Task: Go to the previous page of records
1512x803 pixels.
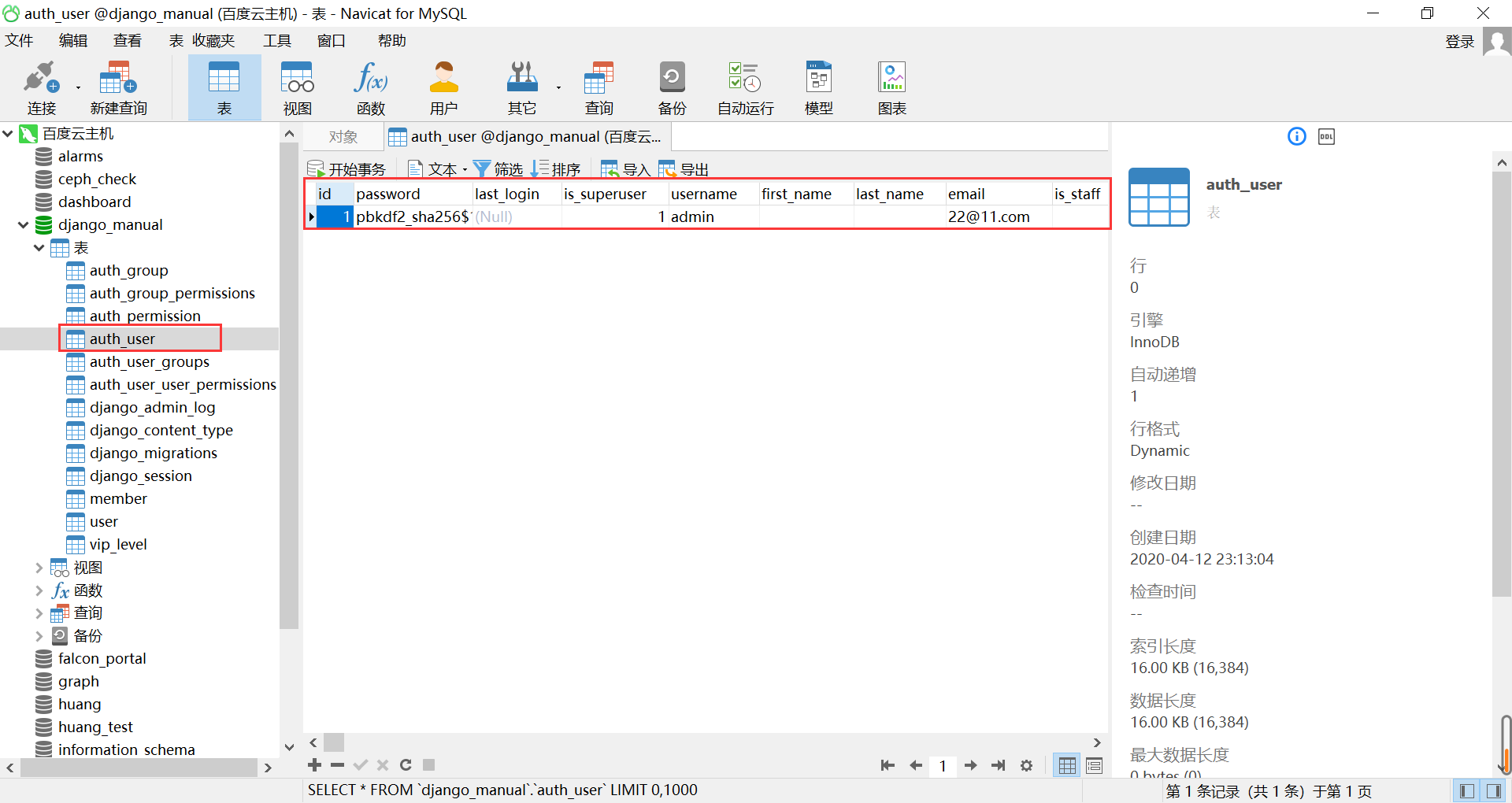Action: 916,765
